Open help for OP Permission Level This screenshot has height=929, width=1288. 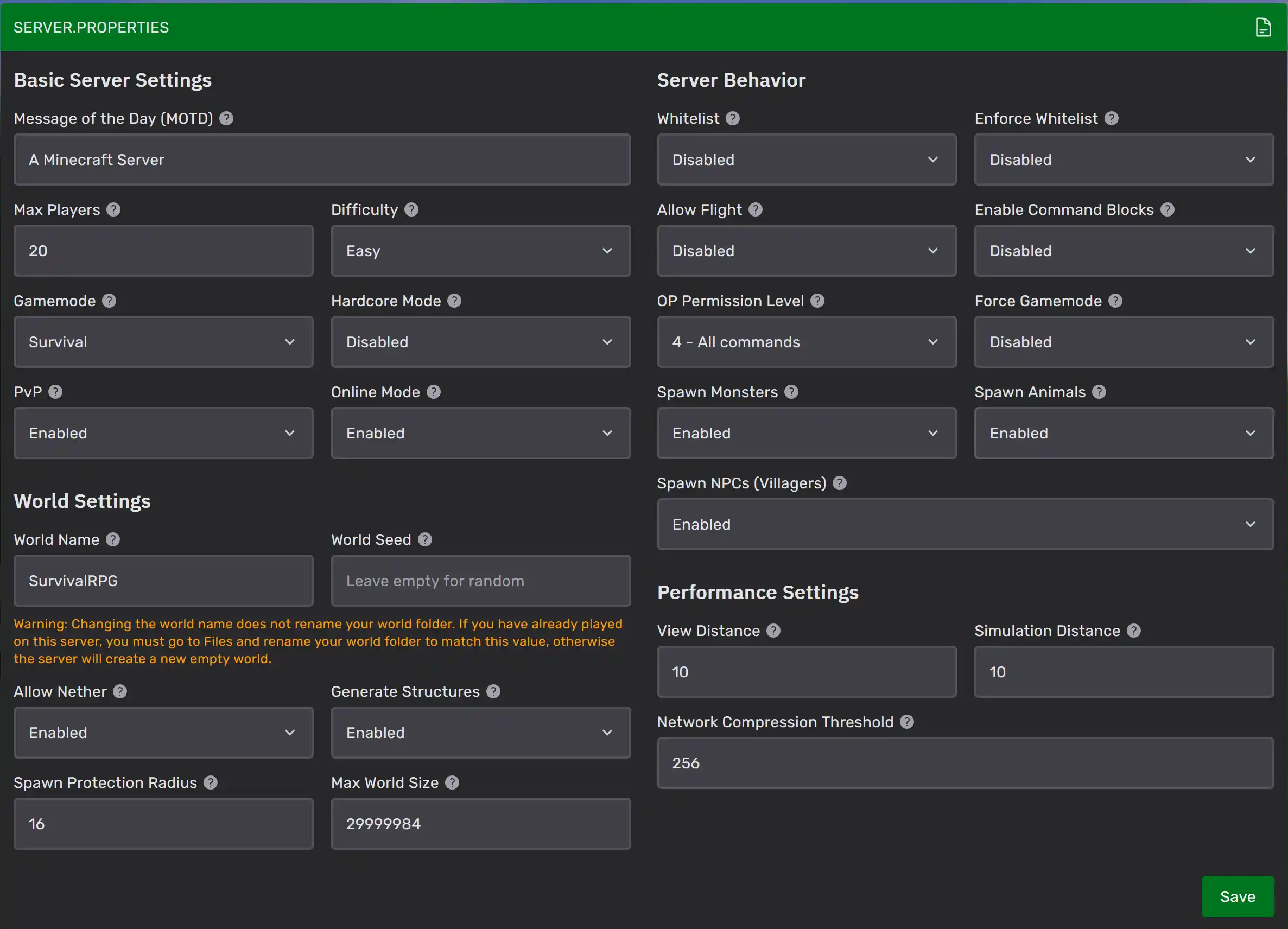(x=818, y=301)
